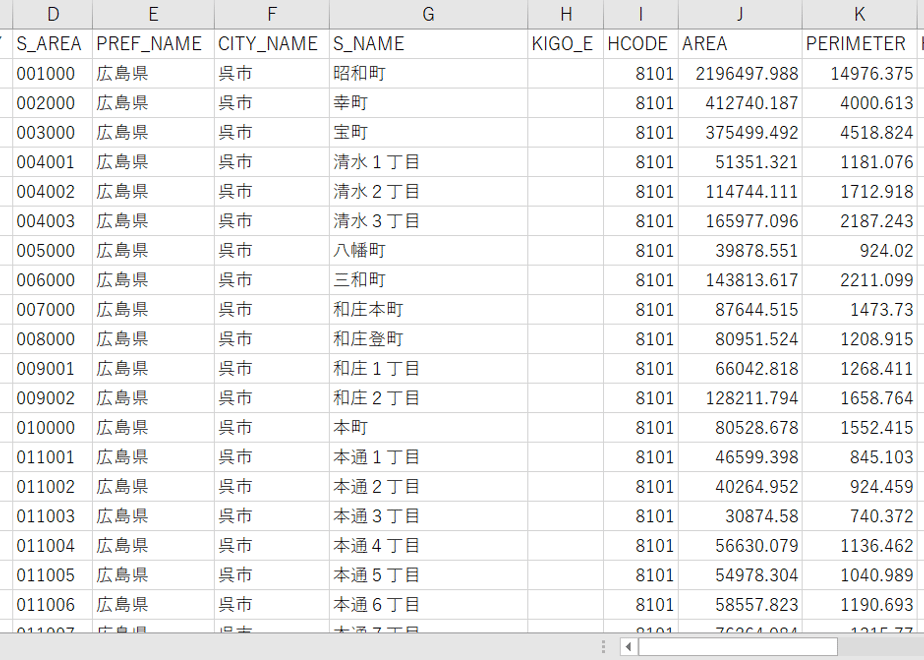
Task: Click the cell 幸町
Action: pyautogui.click(x=428, y=103)
